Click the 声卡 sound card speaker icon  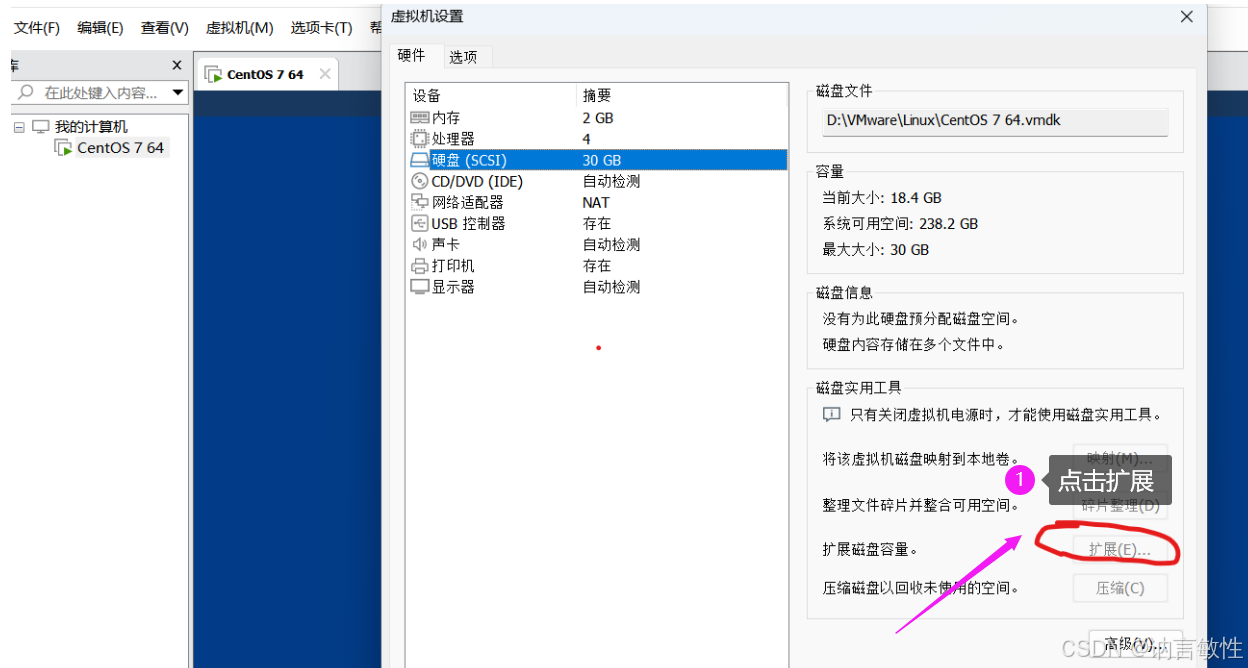coord(420,244)
